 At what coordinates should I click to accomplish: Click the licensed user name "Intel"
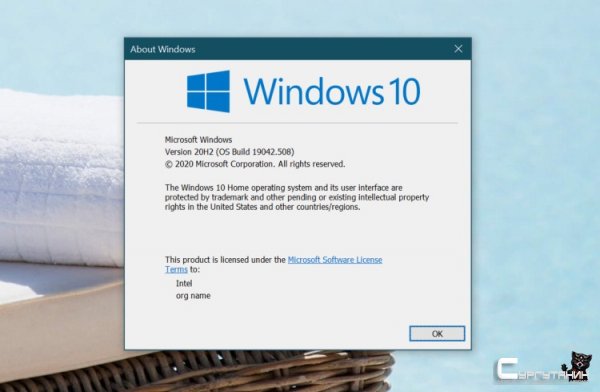click(x=184, y=284)
